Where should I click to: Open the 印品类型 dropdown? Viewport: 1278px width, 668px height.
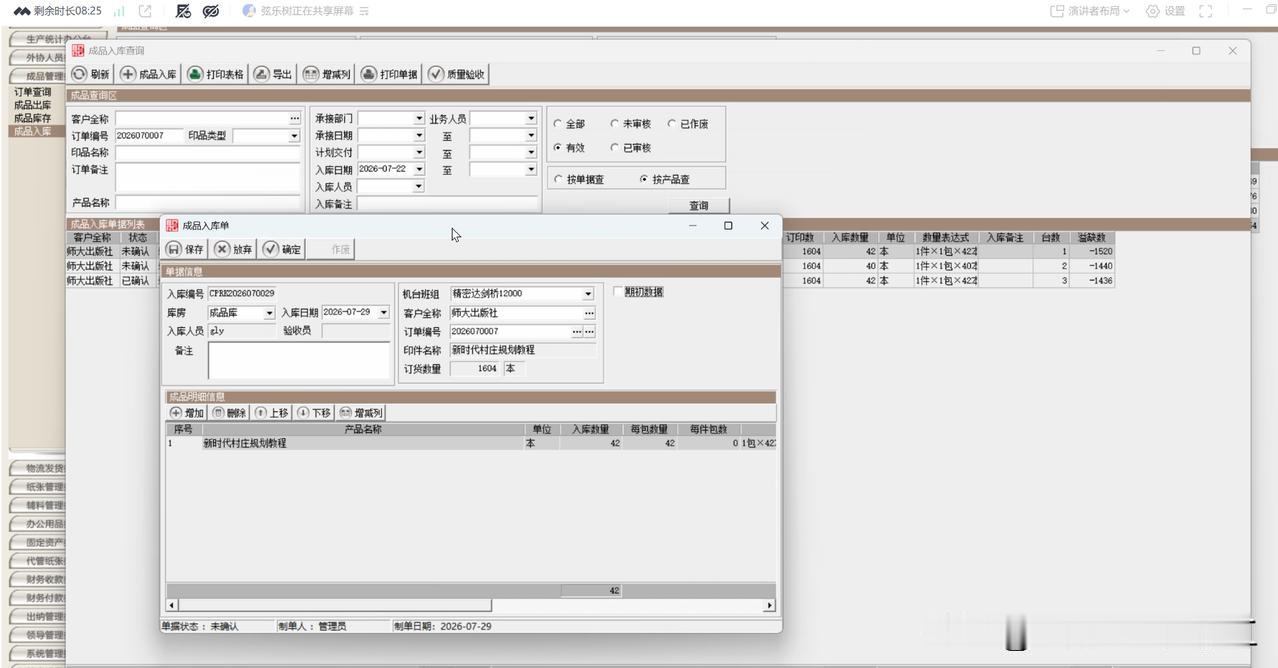coord(294,136)
